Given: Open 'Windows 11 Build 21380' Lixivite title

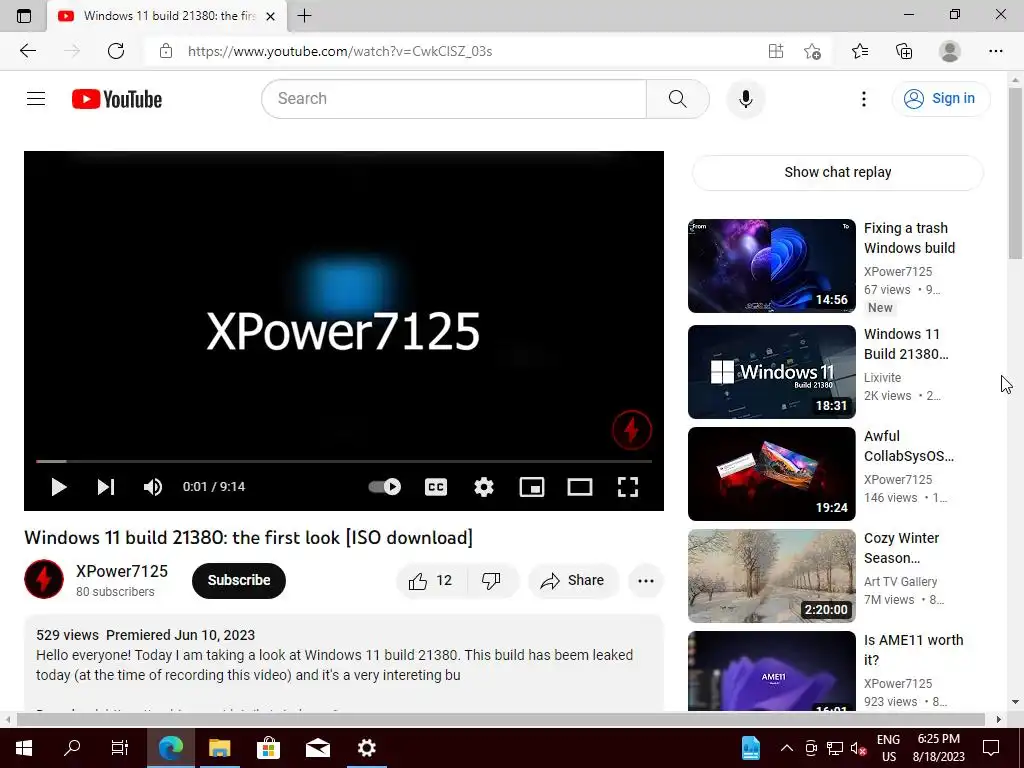Looking at the screenshot, I should 906,344.
